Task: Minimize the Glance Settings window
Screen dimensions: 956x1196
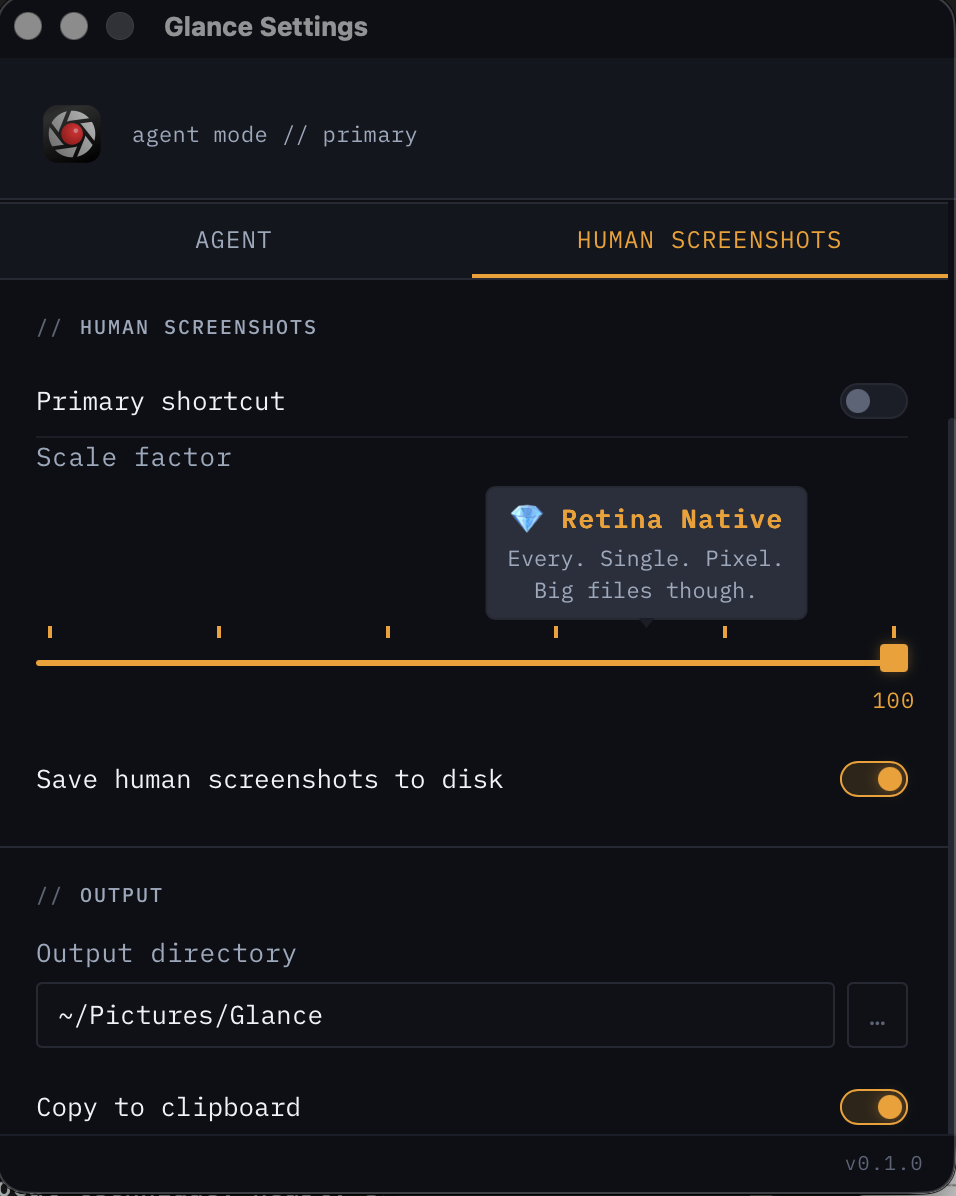Action: pyautogui.click(x=74, y=26)
